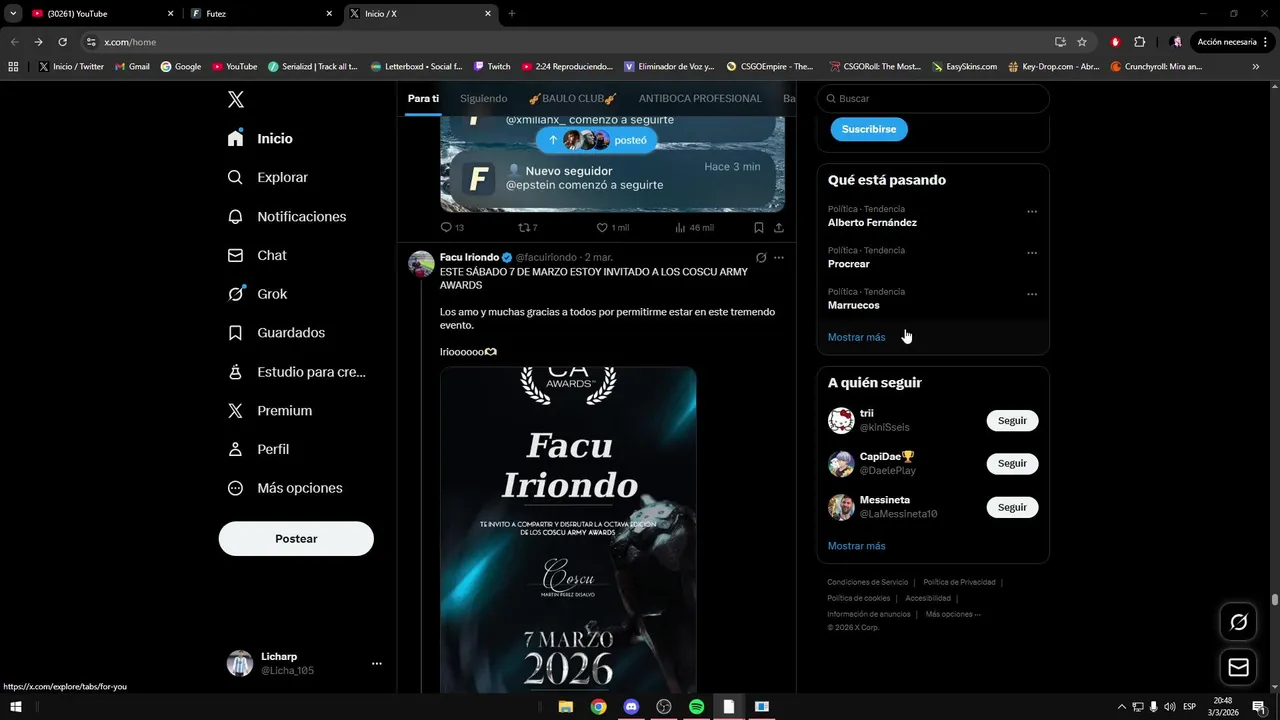1280x720 pixels.
Task: Follow the Messineta account
Action: tap(1012, 507)
